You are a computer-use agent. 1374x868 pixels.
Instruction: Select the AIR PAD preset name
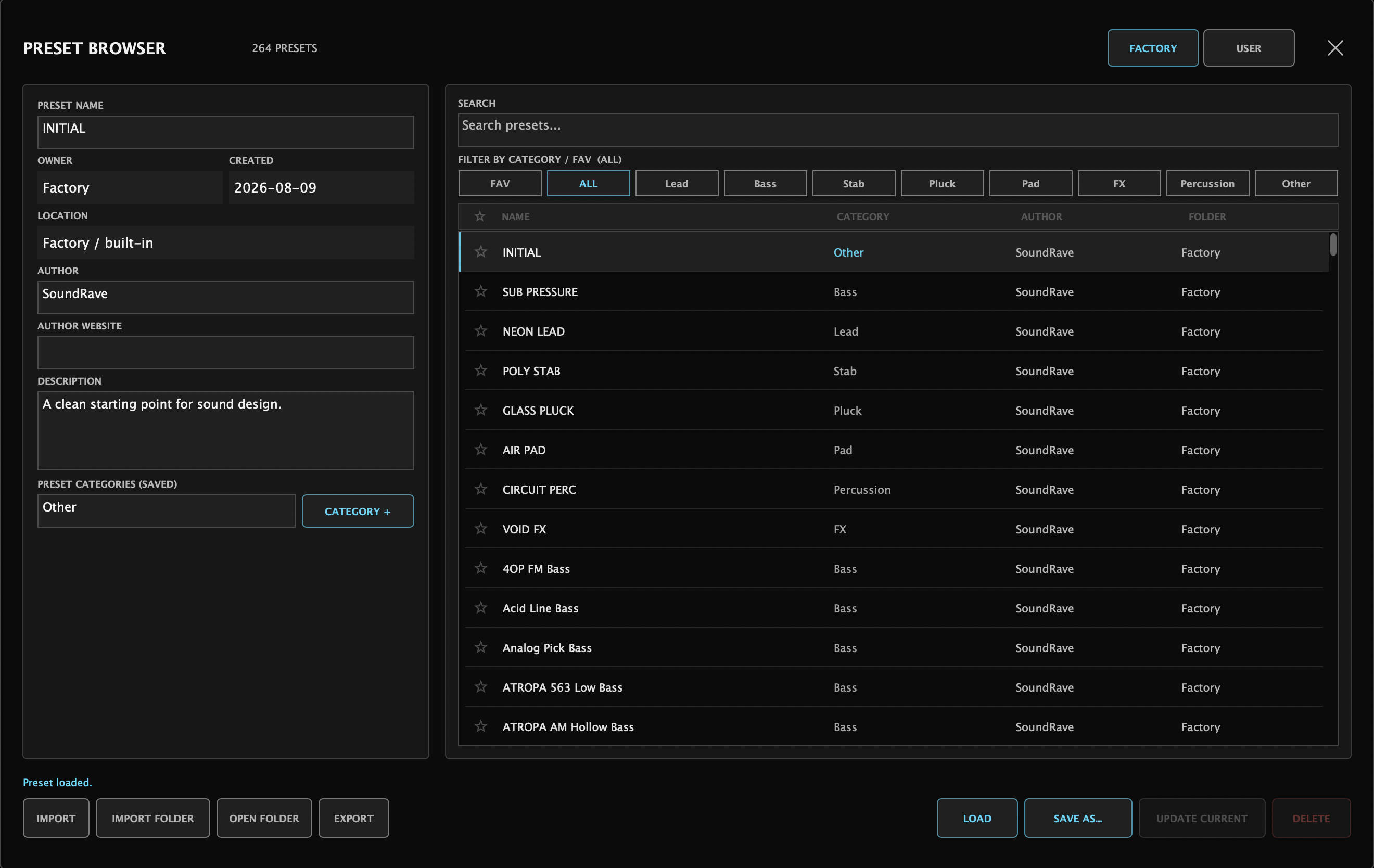524,450
